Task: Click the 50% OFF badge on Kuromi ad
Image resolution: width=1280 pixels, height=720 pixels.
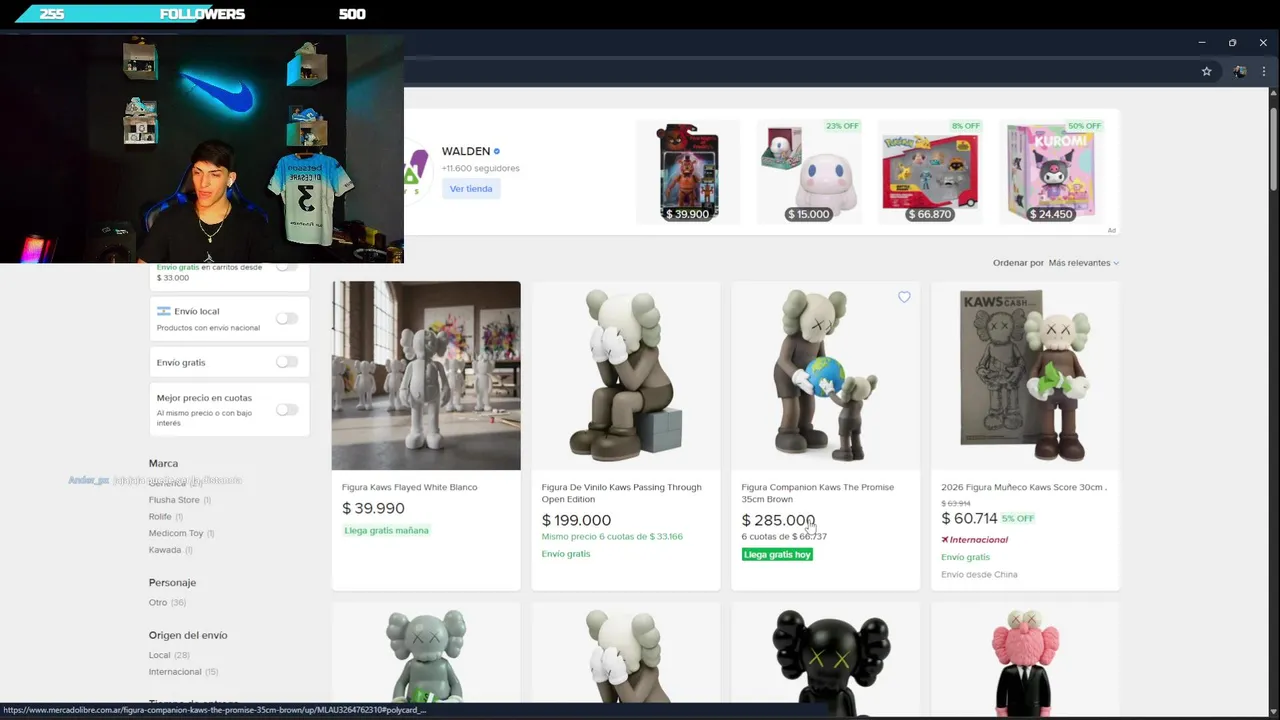Action: coord(1084,126)
